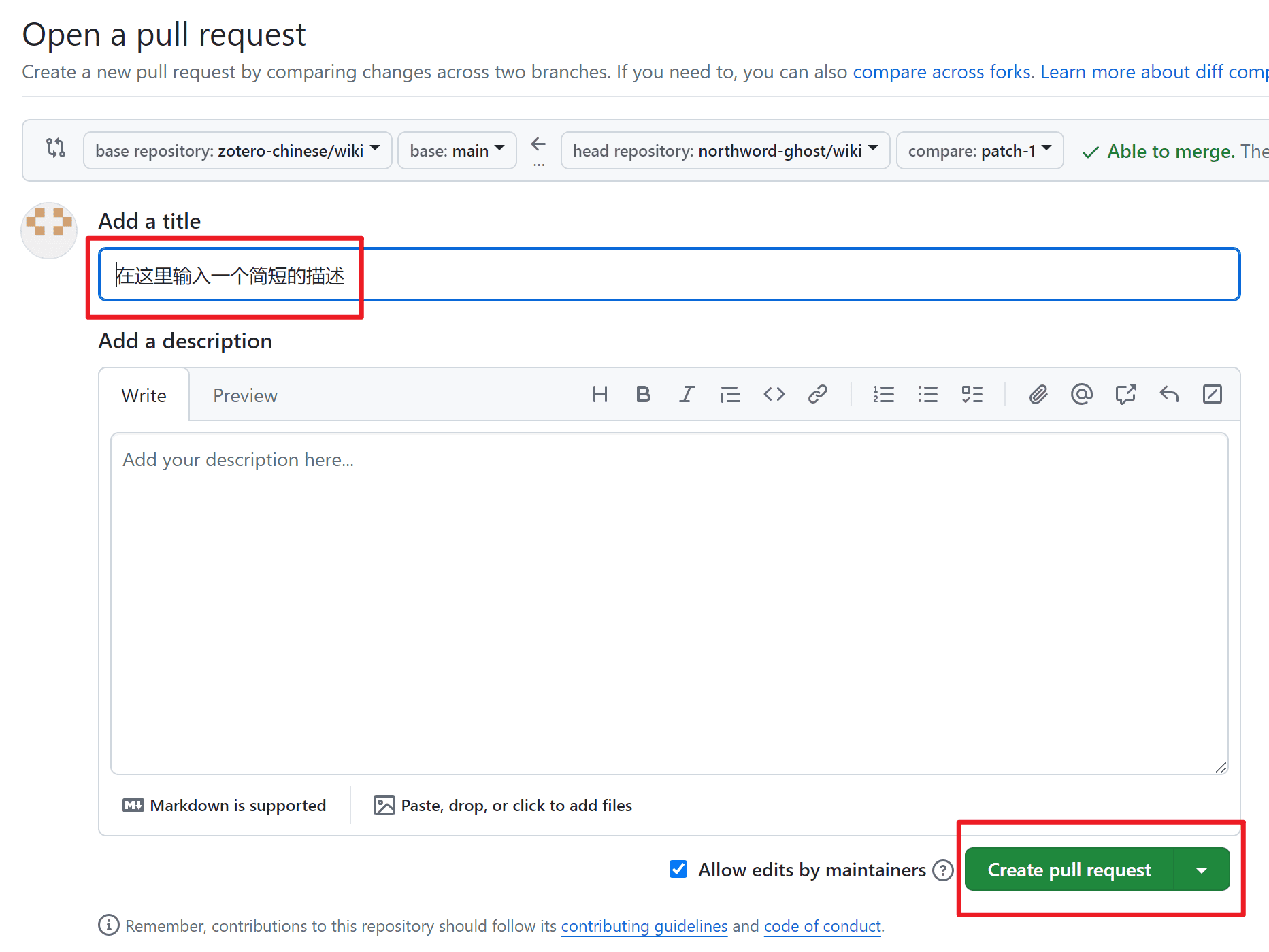The height and width of the screenshot is (952, 1269).
Task: Expand the base: main branch selector
Action: click(x=457, y=150)
